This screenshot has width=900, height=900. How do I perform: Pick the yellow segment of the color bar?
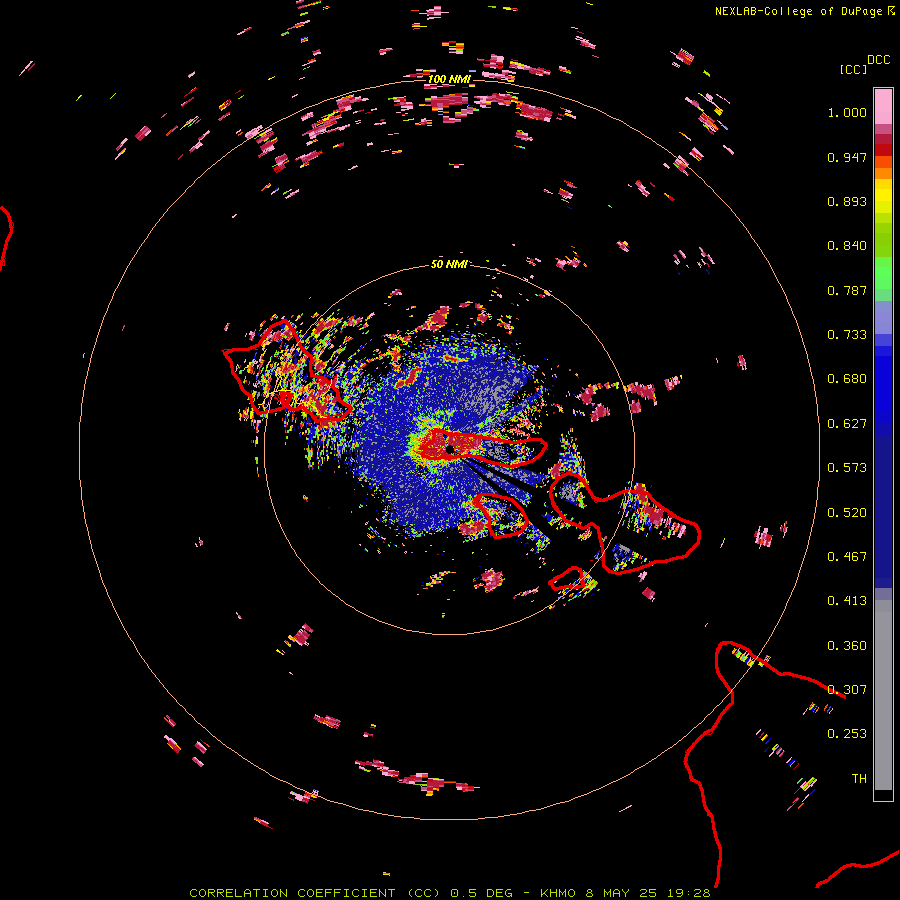coord(883,196)
